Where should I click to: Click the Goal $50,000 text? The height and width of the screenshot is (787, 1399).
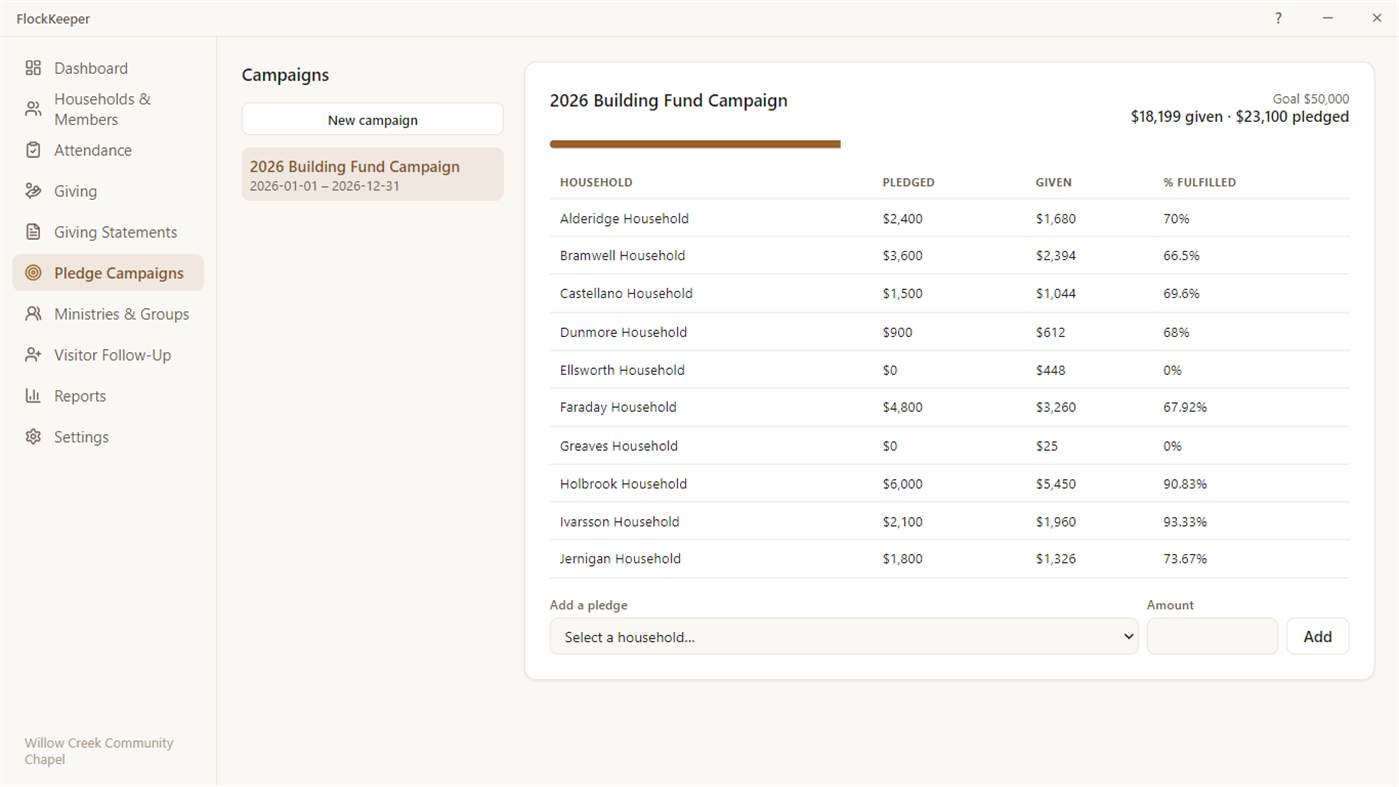[1310, 99]
